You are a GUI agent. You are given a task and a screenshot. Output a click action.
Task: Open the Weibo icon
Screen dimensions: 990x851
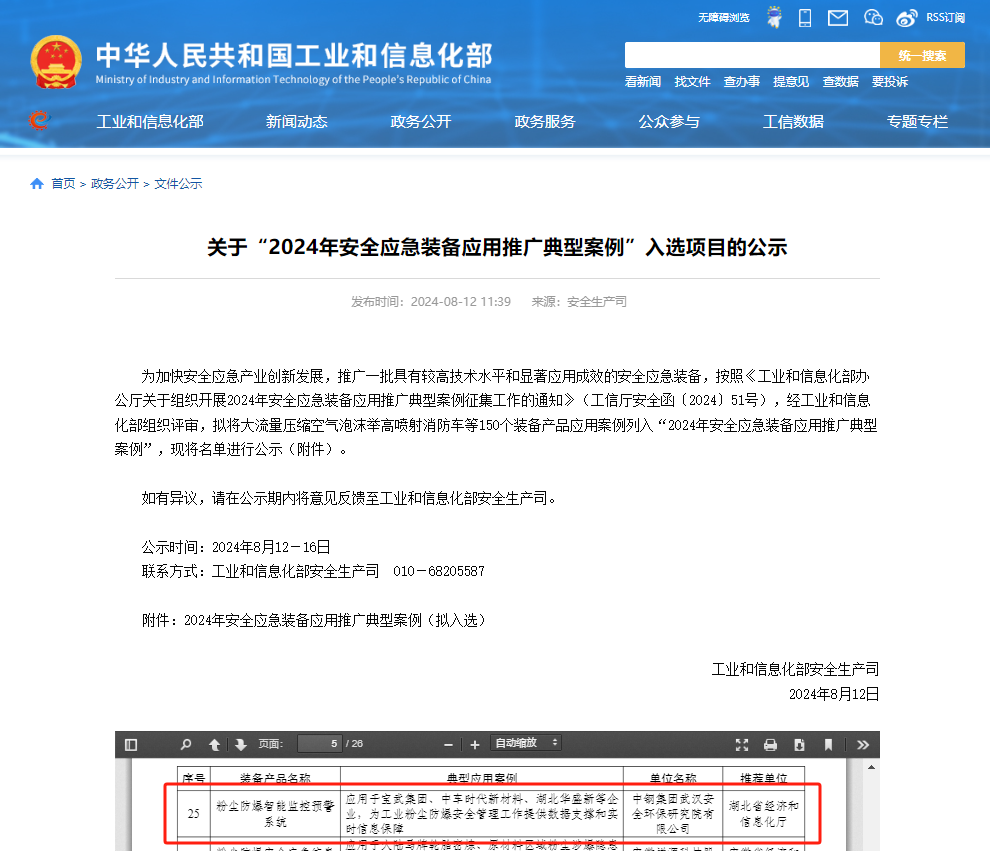coord(907,18)
